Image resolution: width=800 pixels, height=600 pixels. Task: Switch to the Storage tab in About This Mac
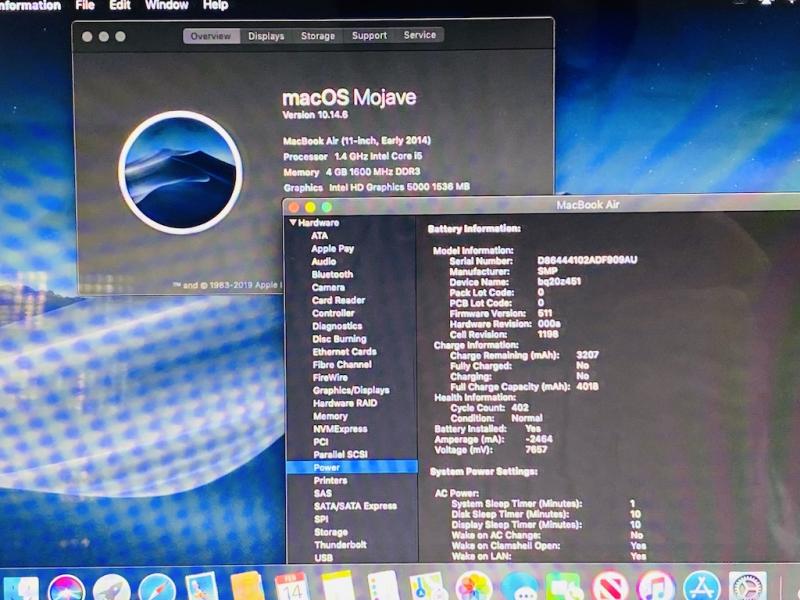318,36
